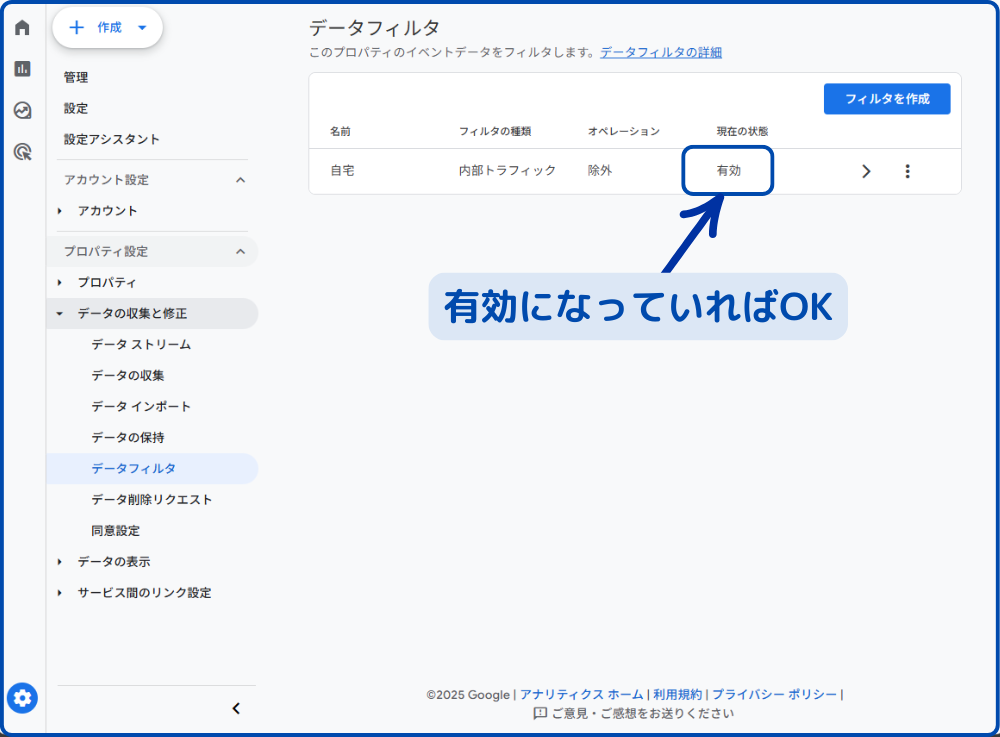1000x737 pixels.
Task: Select データの保持 in the sidebar
Action: point(127,438)
